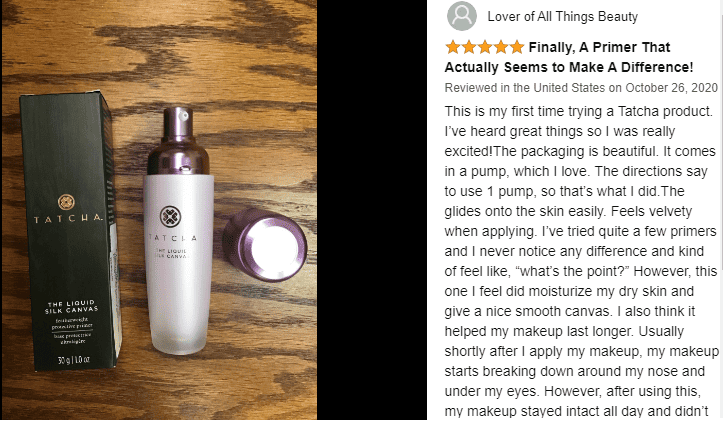Click the last gold star in the rating

pyautogui.click(x=517, y=47)
